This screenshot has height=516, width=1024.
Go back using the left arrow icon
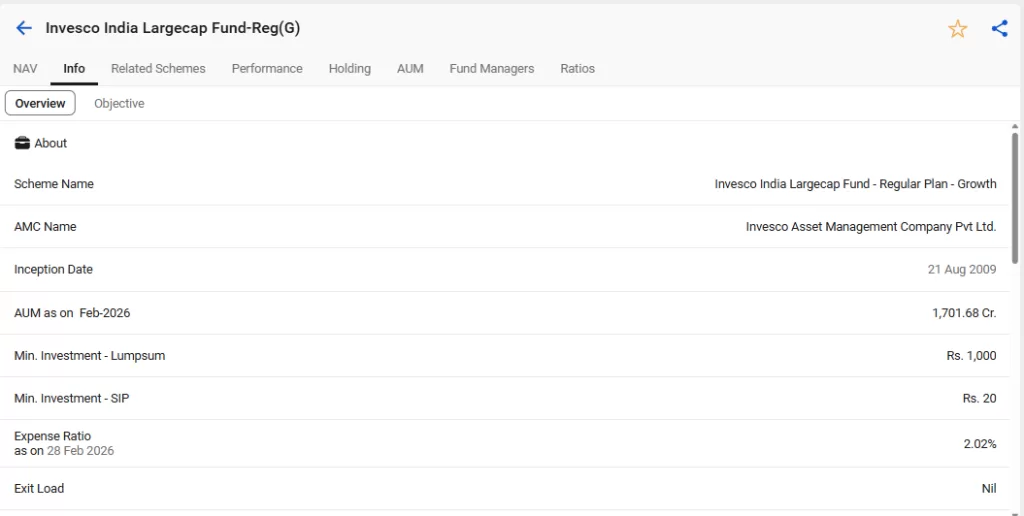tap(24, 28)
